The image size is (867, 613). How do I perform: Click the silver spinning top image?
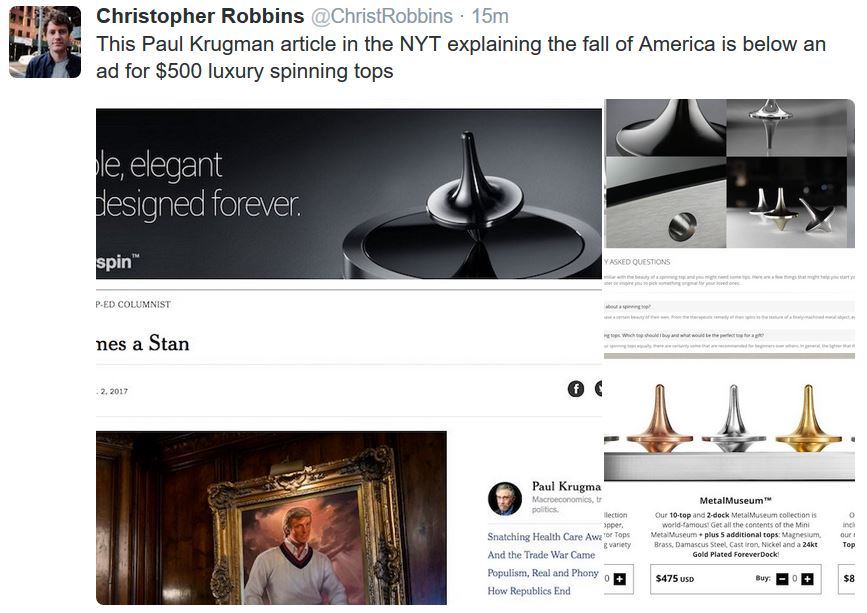(733, 414)
